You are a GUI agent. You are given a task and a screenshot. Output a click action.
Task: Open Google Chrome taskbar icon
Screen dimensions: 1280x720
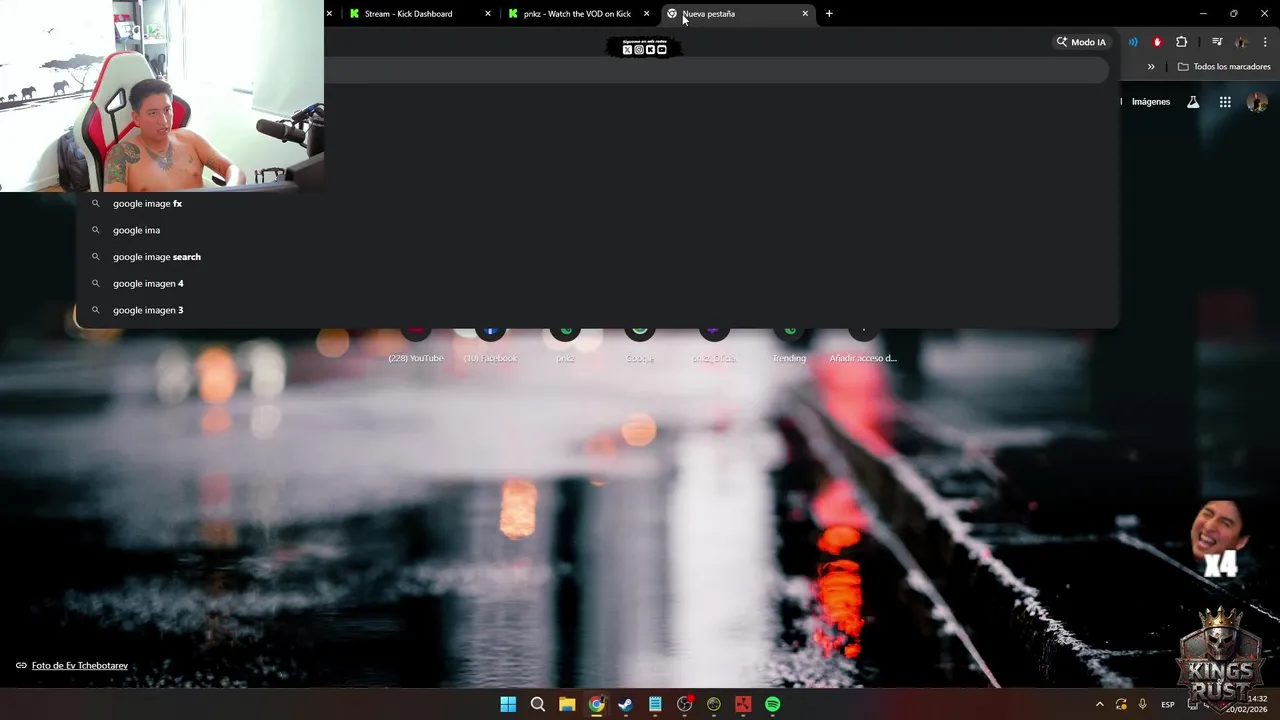tap(596, 704)
